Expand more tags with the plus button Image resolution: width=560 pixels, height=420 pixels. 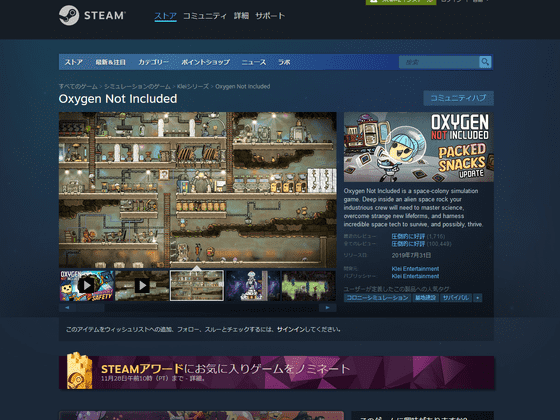[478, 298]
